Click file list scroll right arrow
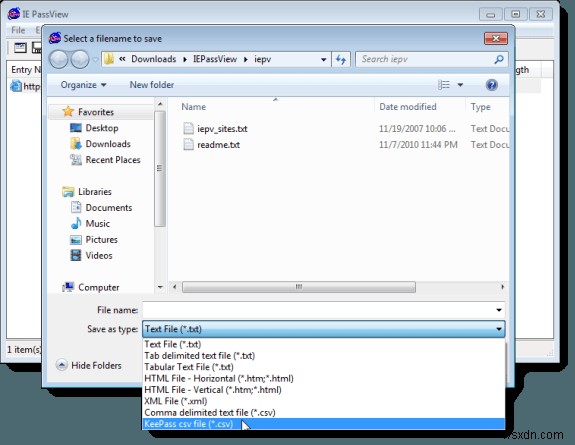Screen dimensions: 575x445 tap(502, 287)
